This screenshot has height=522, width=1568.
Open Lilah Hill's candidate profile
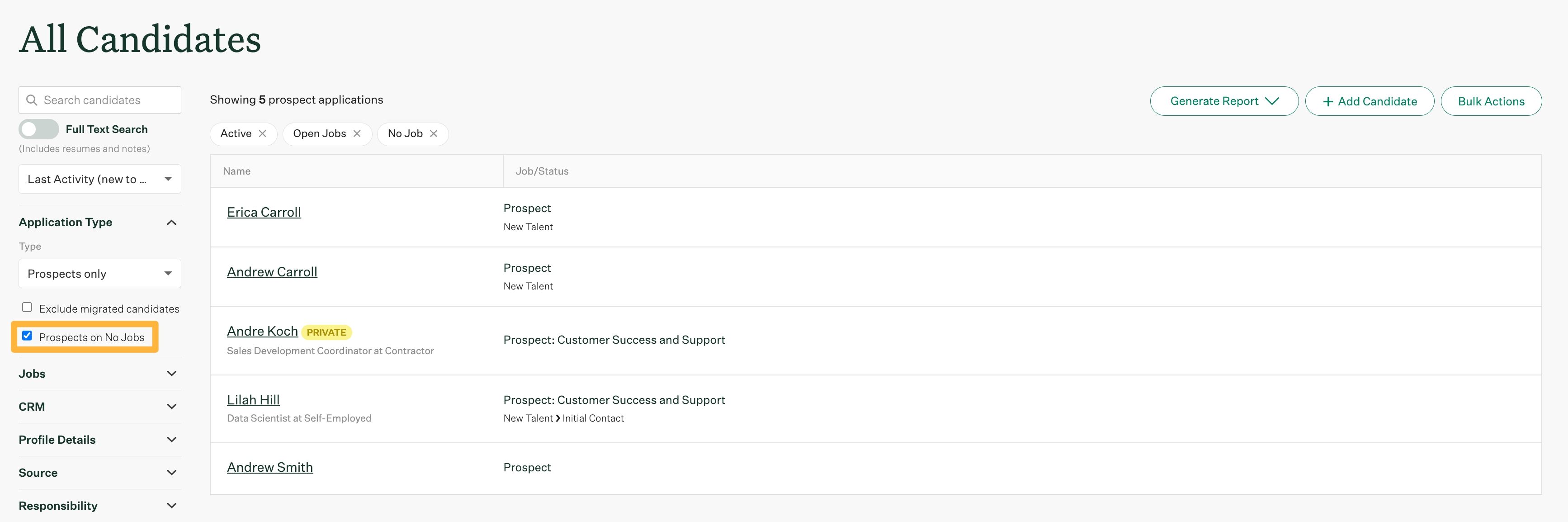[x=253, y=399]
